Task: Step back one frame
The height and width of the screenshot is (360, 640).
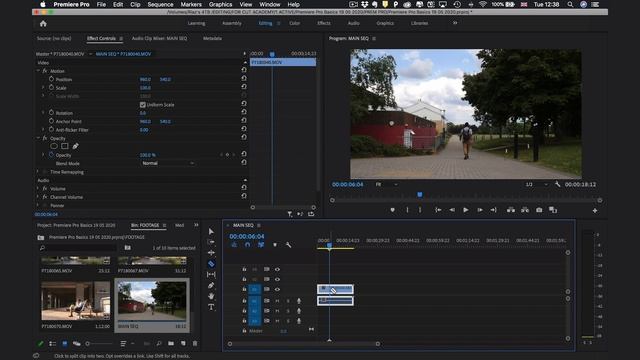Action: point(452,210)
